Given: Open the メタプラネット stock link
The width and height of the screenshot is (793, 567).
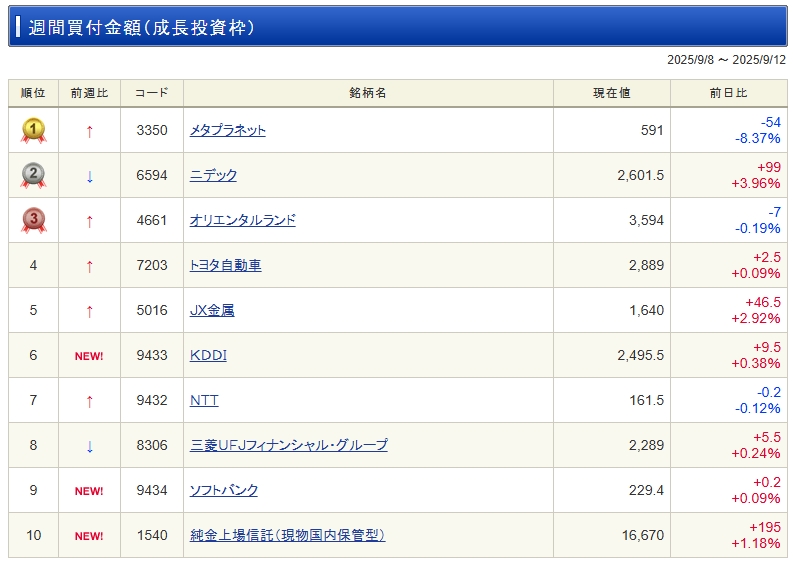Looking at the screenshot, I should tap(228, 130).
